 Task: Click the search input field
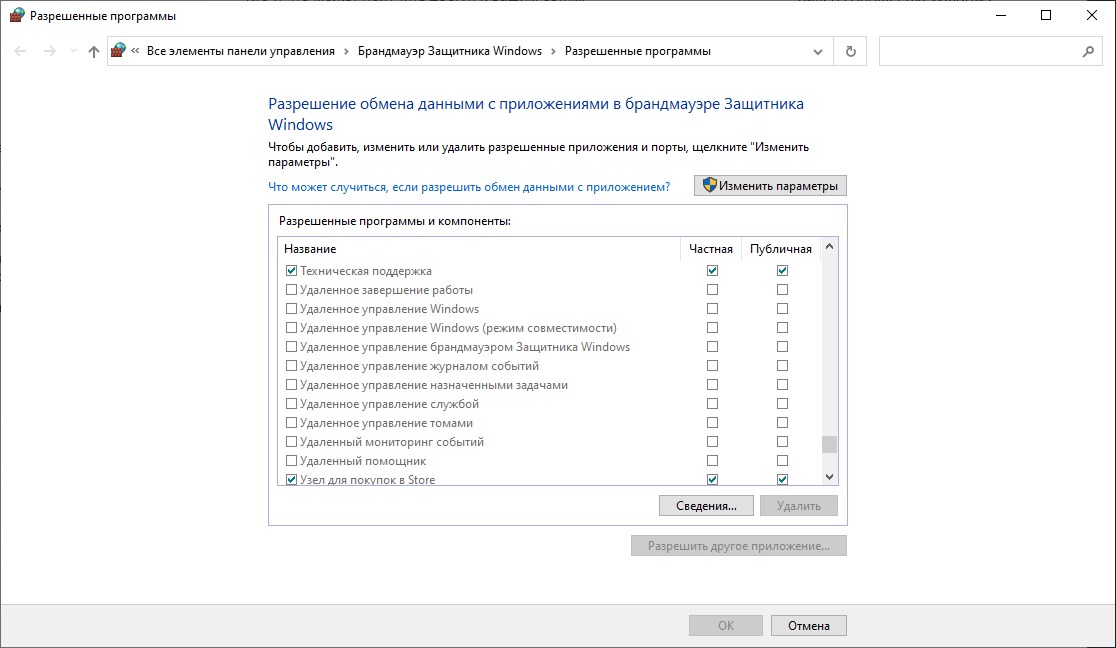tap(975, 51)
